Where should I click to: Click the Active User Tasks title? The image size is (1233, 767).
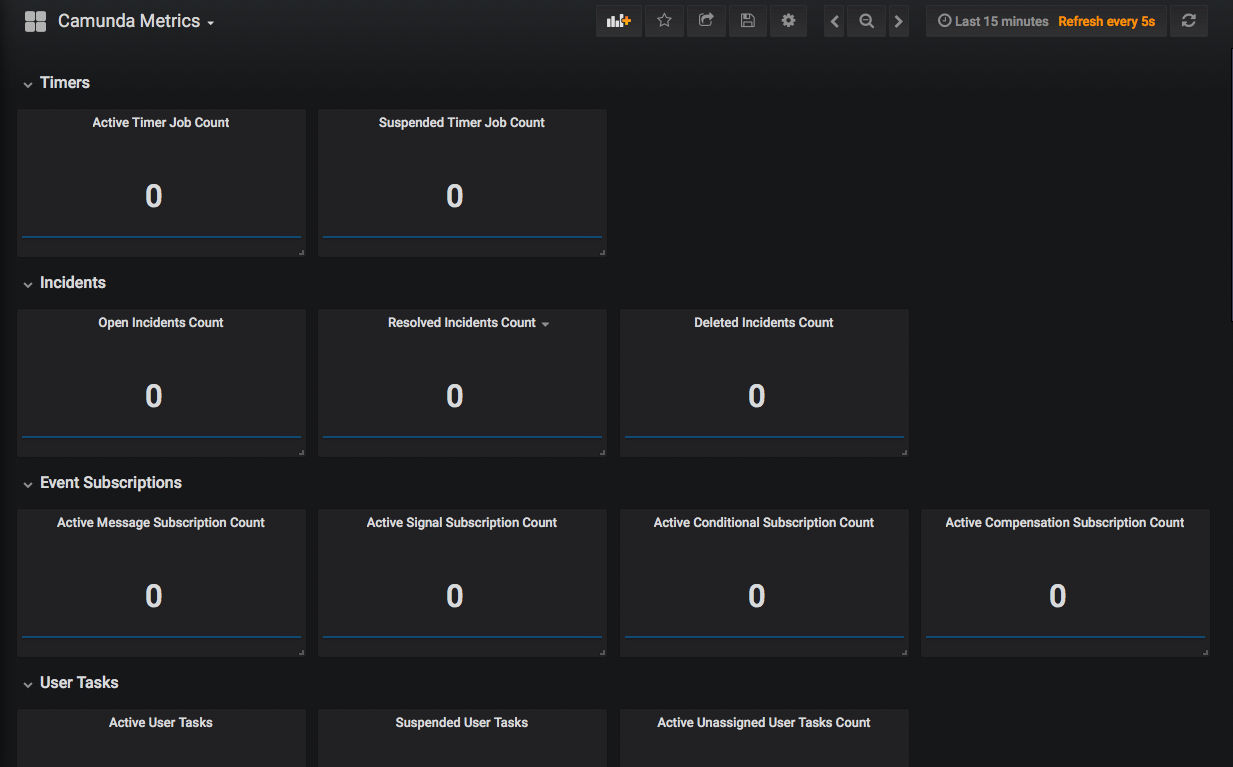(161, 722)
